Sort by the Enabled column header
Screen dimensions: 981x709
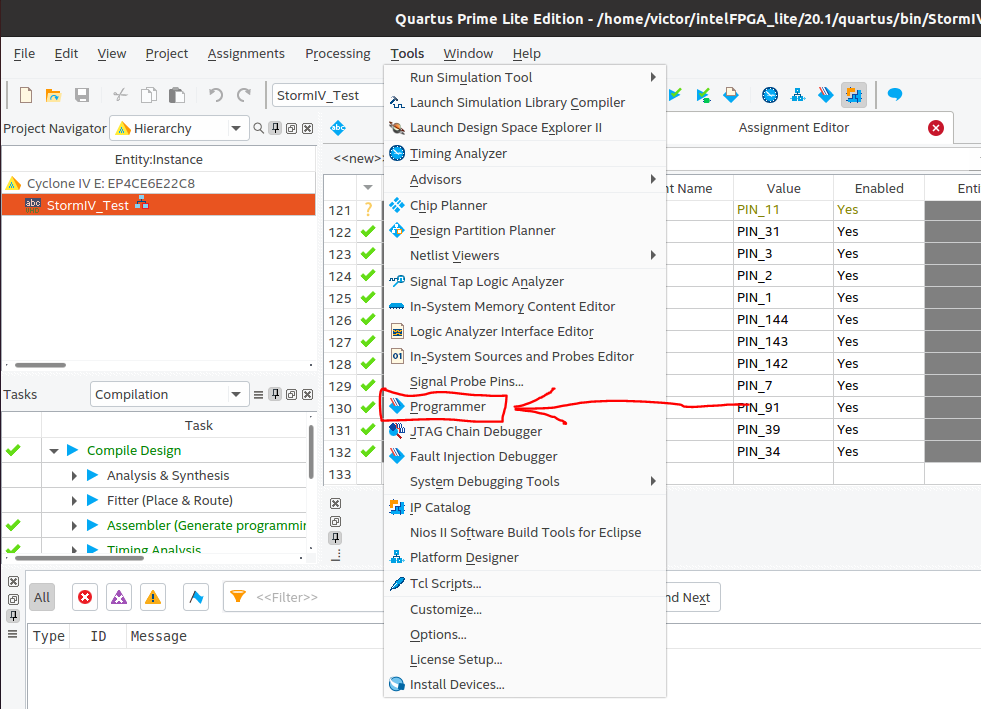tap(878, 188)
